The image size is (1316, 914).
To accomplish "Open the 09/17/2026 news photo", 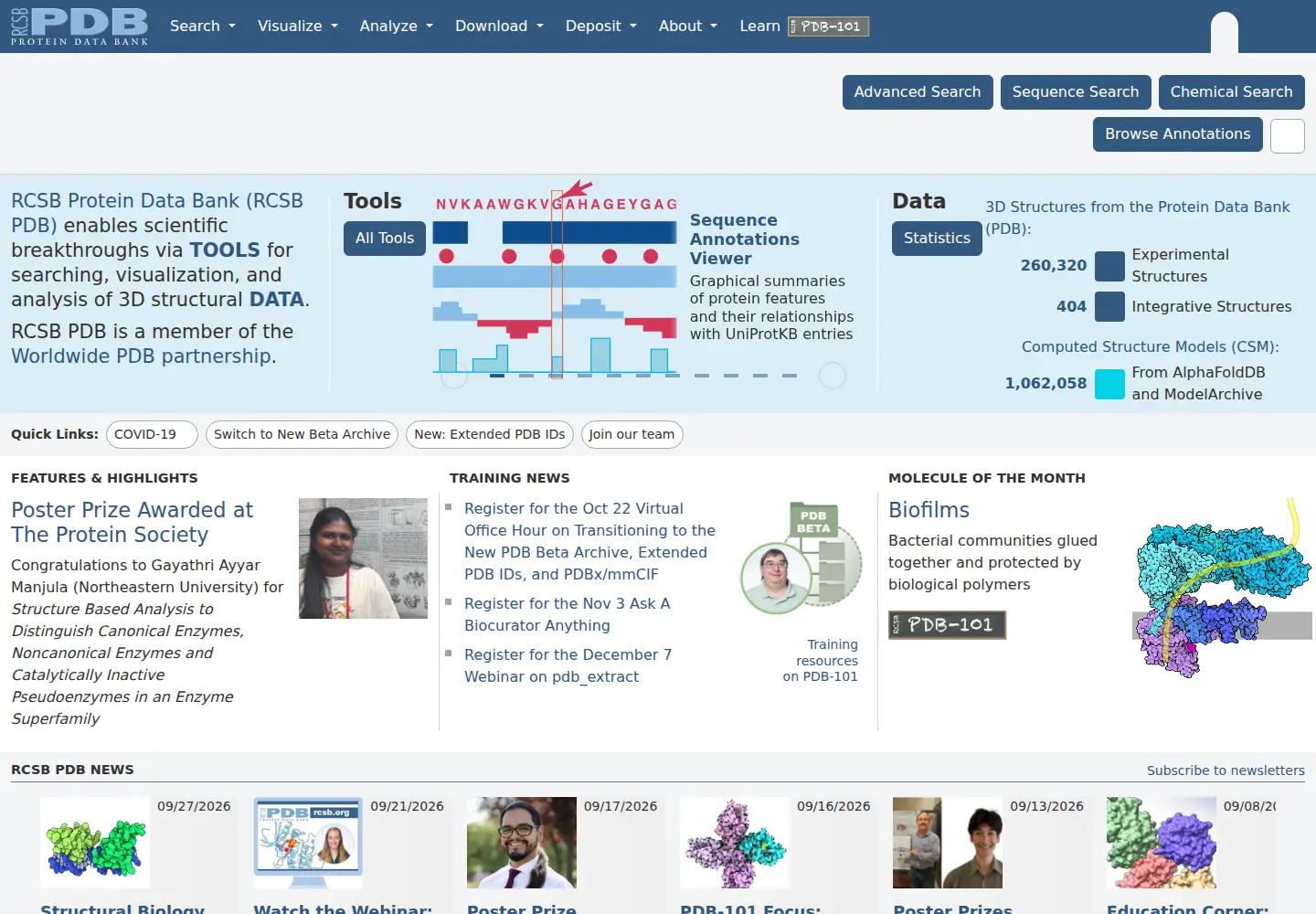I will [522, 843].
